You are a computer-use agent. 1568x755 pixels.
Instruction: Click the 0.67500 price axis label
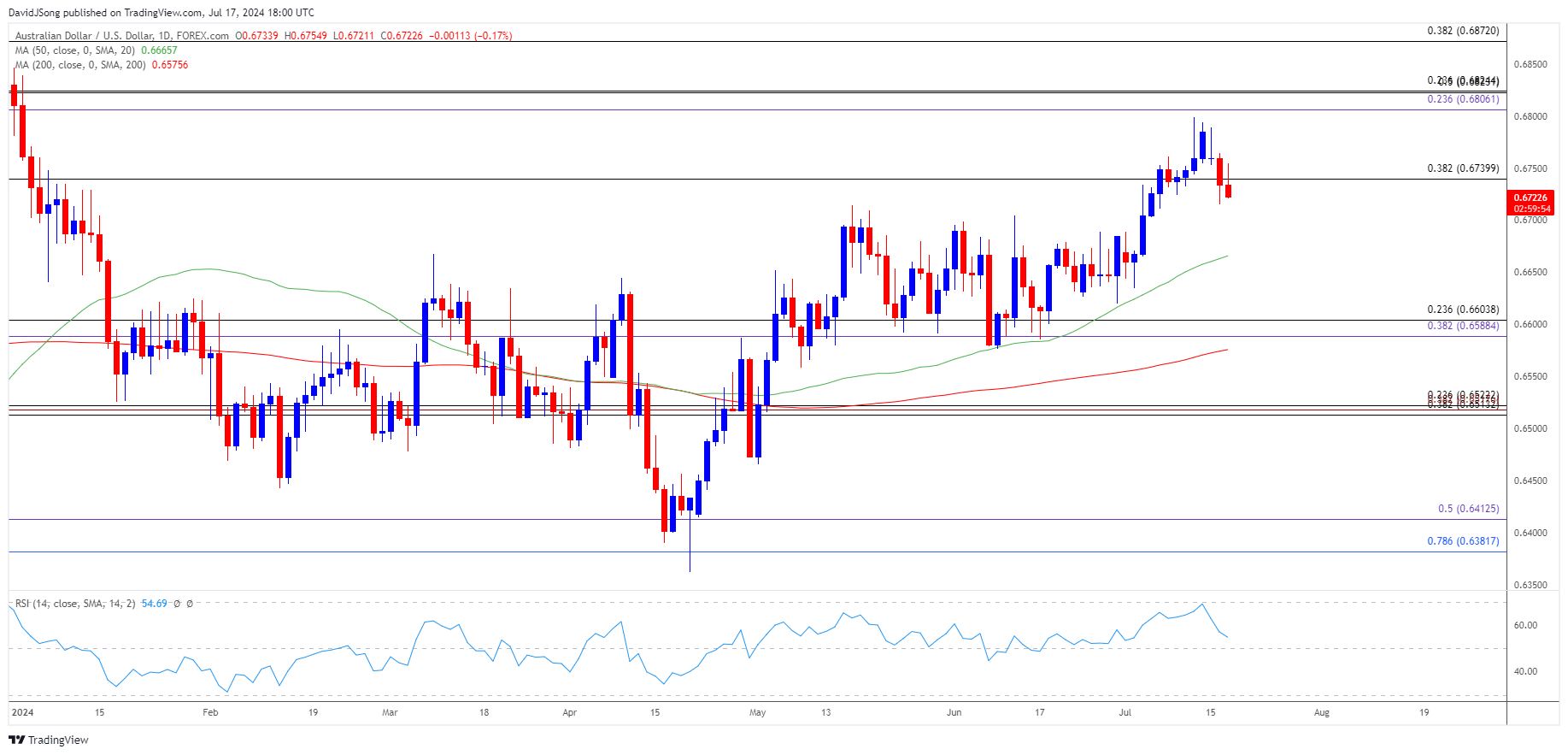coord(1530,168)
